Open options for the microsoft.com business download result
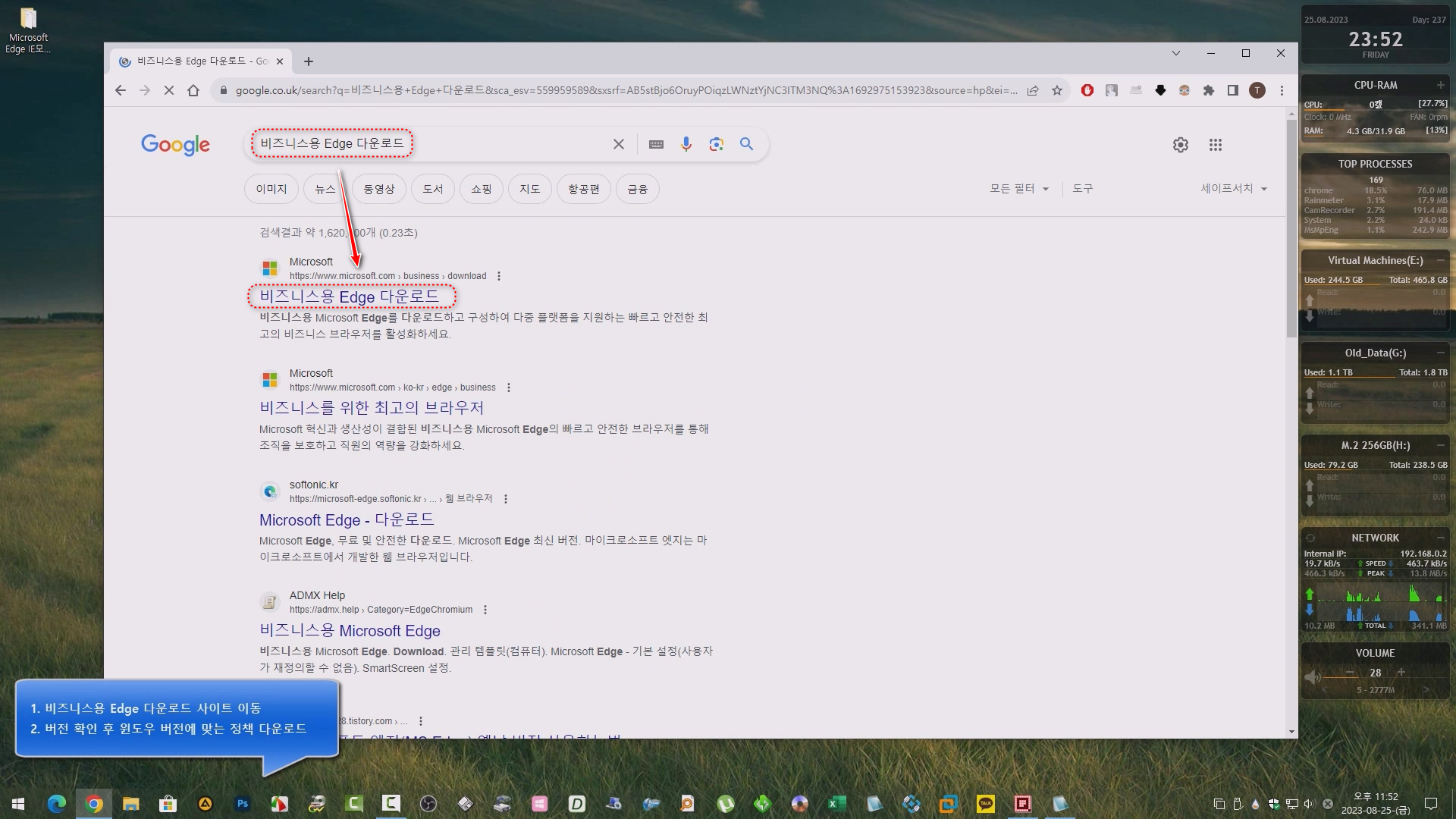The image size is (1456, 819). pos(499,276)
